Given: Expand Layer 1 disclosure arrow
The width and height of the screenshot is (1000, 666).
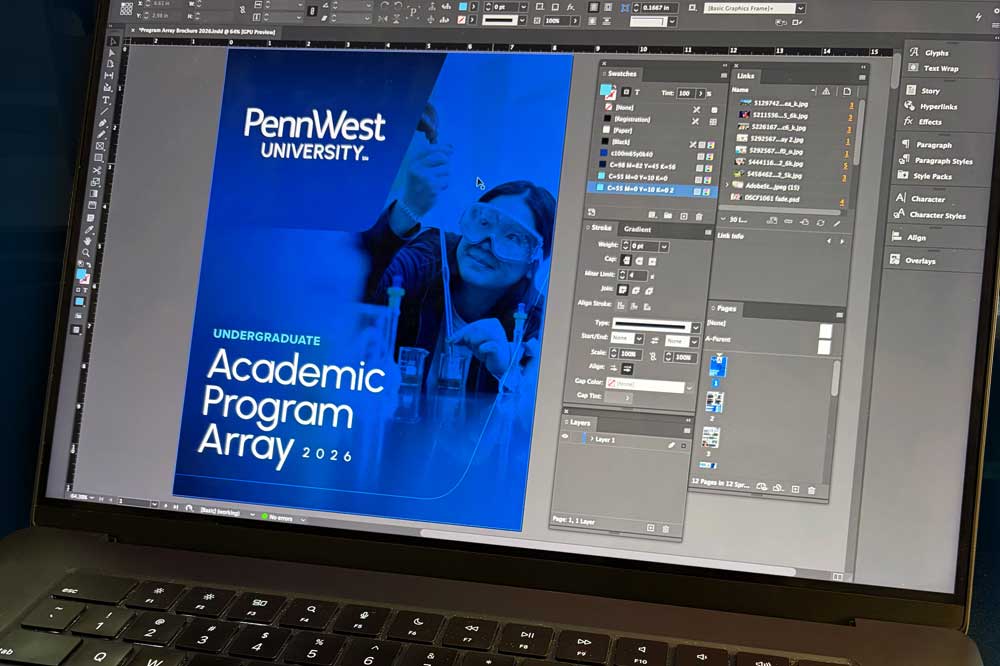Looking at the screenshot, I should pos(592,438).
